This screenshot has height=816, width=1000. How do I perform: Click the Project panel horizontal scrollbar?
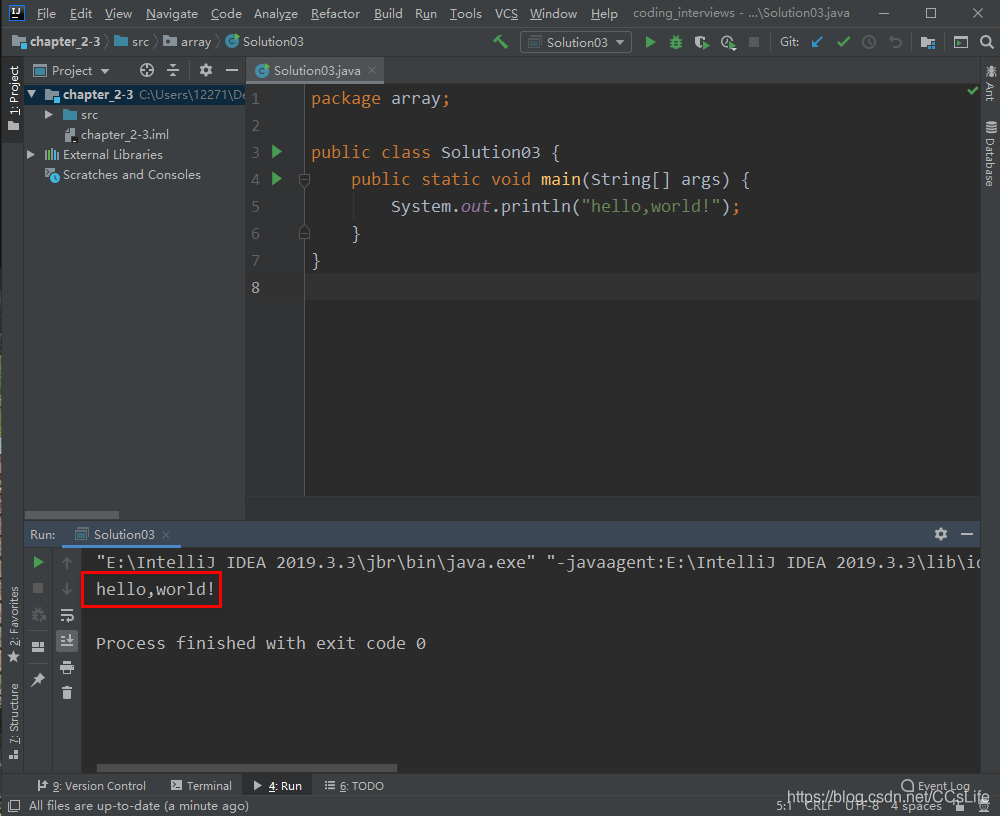(71, 515)
